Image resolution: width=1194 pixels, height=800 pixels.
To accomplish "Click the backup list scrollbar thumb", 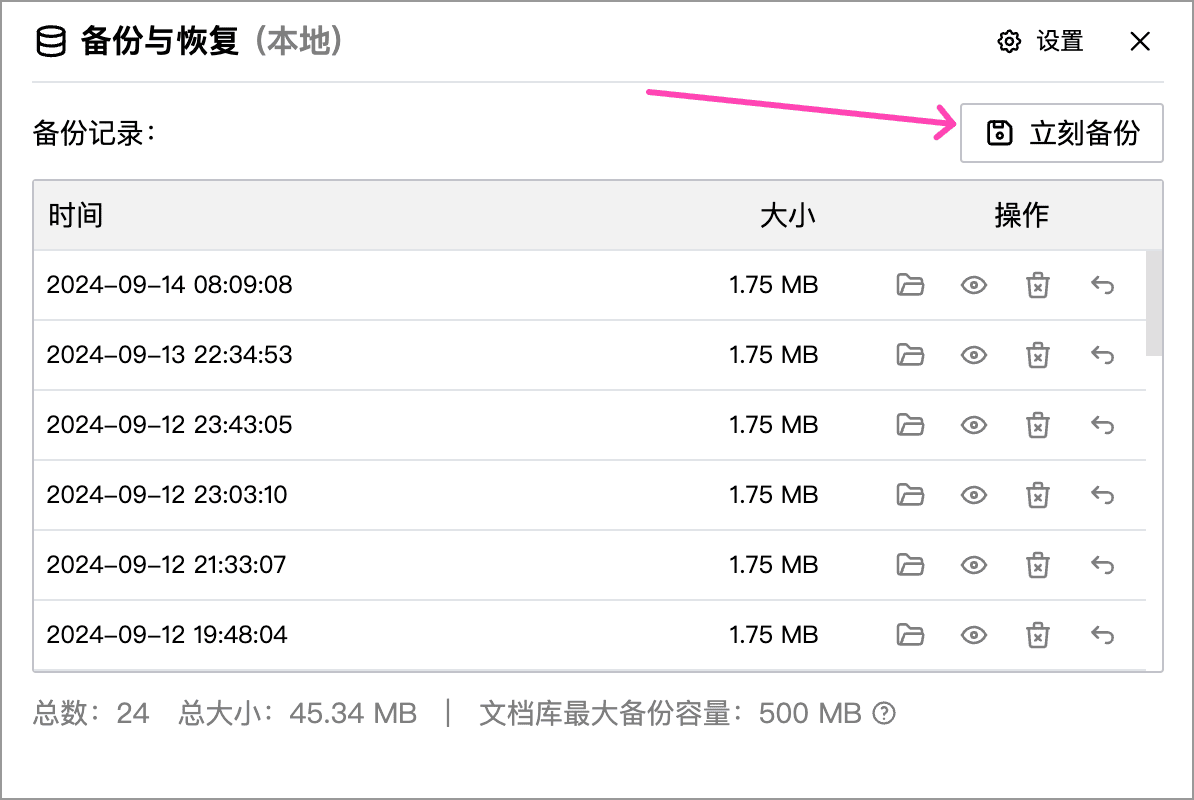I will [x=1154, y=303].
